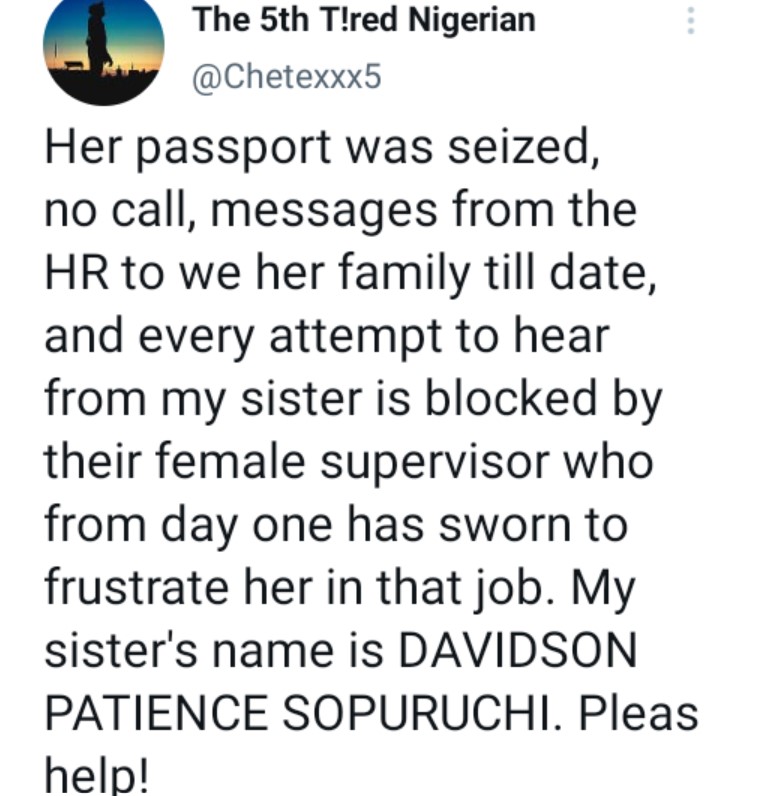This screenshot has height=796, width=769.
Task: Open "The 5th T!red Nigerian" profile name
Action: tap(363, 19)
